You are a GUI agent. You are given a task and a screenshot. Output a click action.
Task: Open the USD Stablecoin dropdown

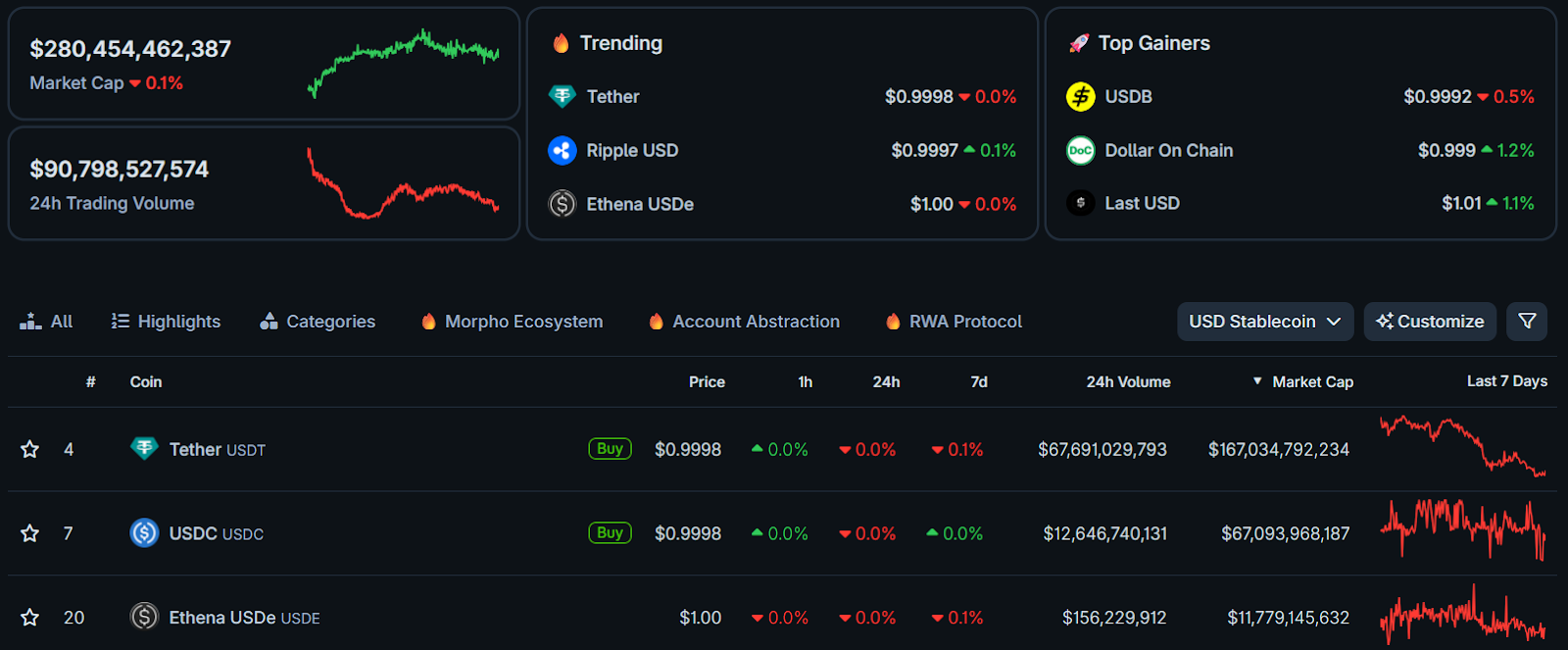tap(1264, 322)
